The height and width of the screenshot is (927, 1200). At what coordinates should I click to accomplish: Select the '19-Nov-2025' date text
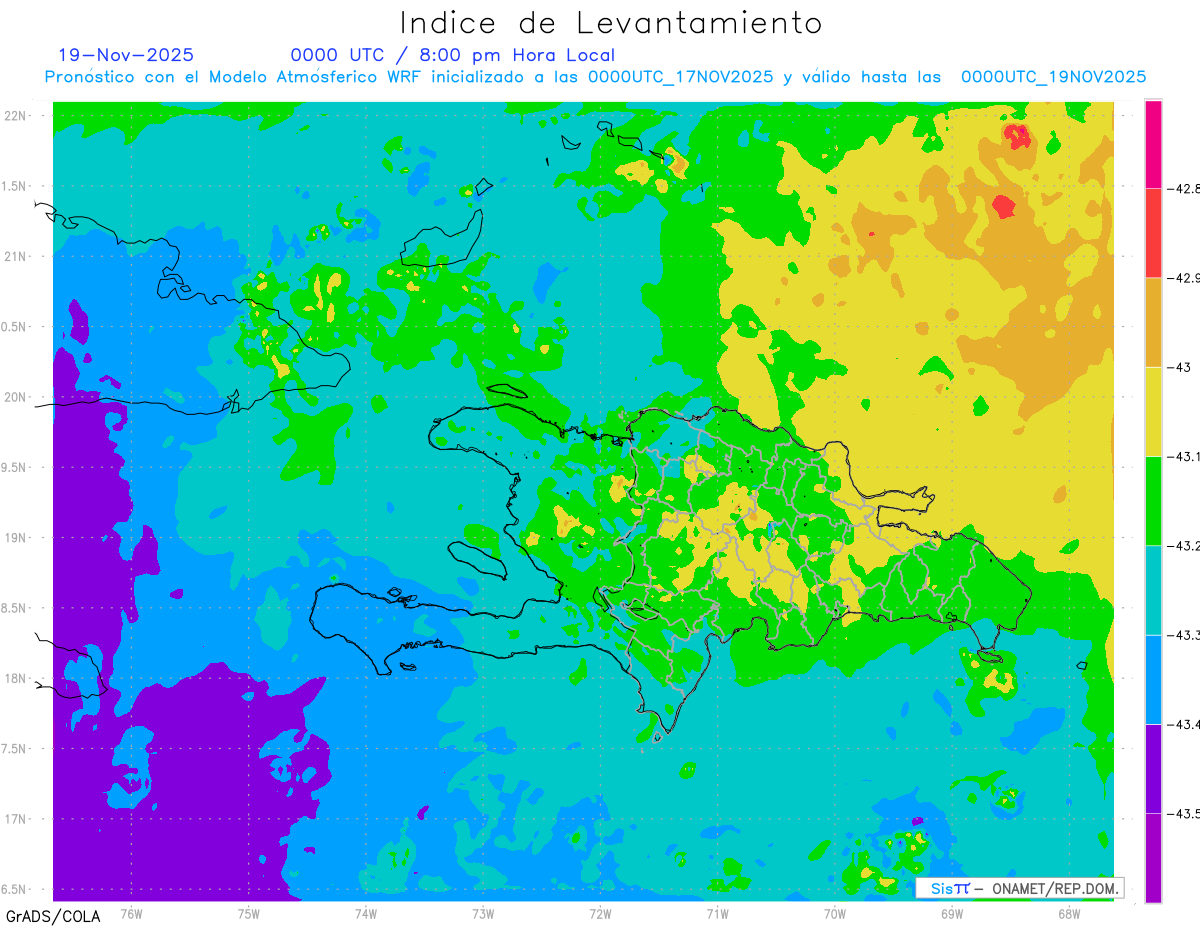(126, 55)
